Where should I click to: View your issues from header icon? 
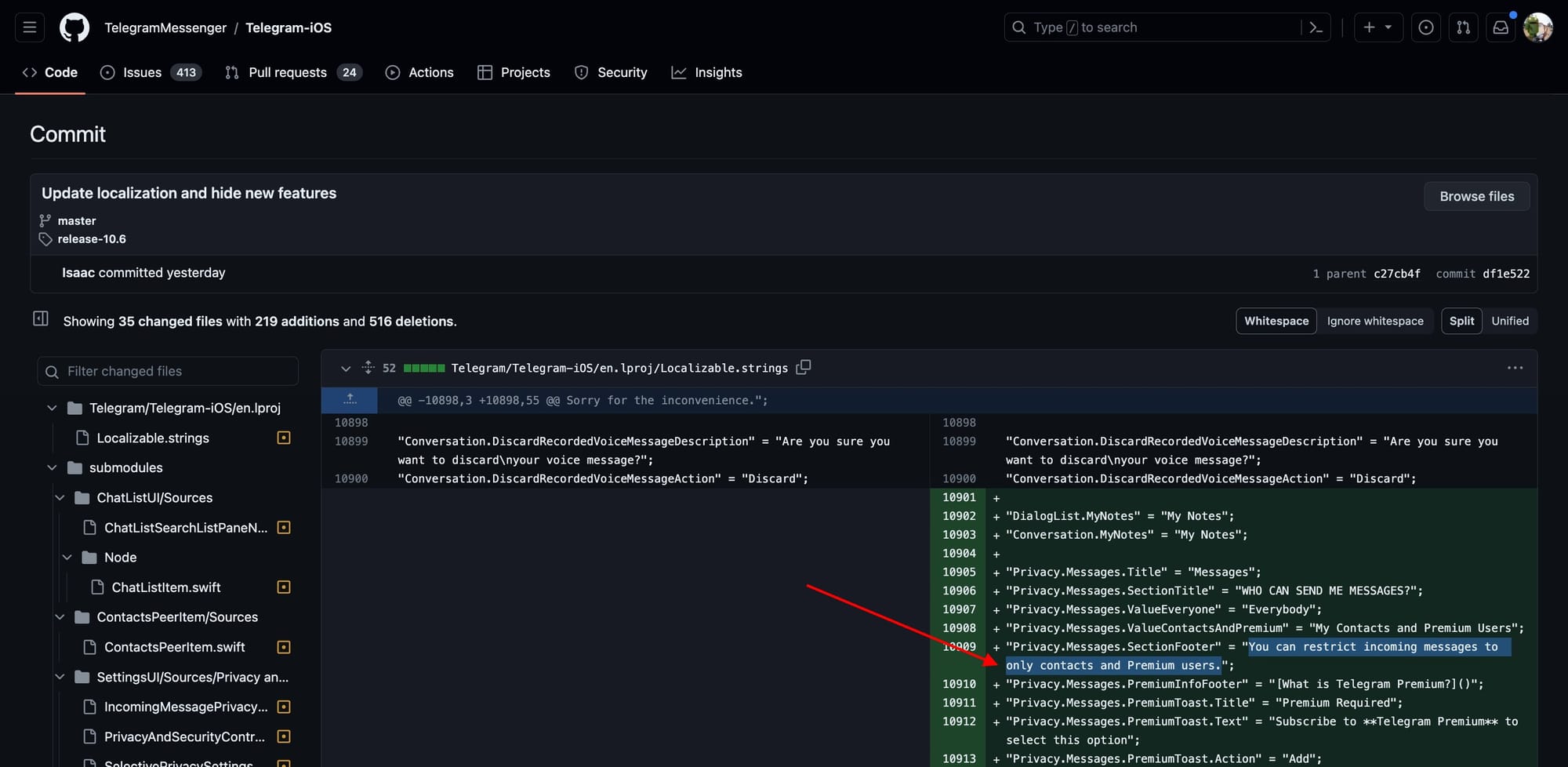pos(1426,27)
